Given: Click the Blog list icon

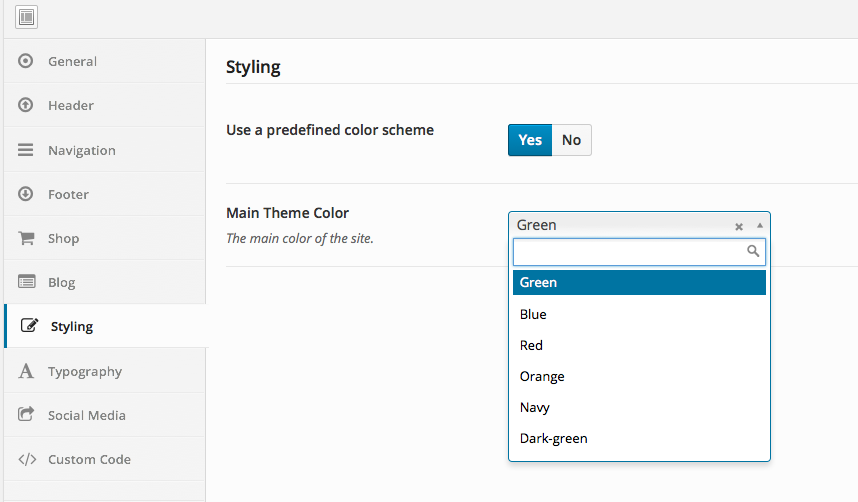Looking at the screenshot, I should tap(27, 282).
